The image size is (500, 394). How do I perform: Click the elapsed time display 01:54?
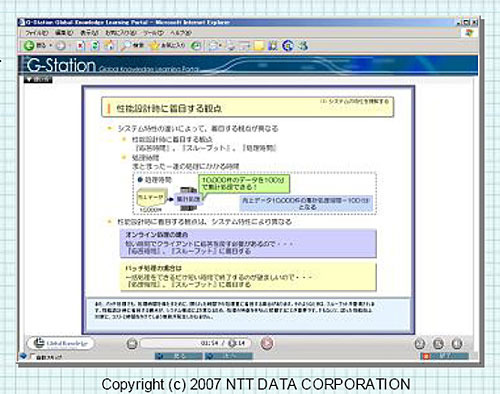click(209, 343)
